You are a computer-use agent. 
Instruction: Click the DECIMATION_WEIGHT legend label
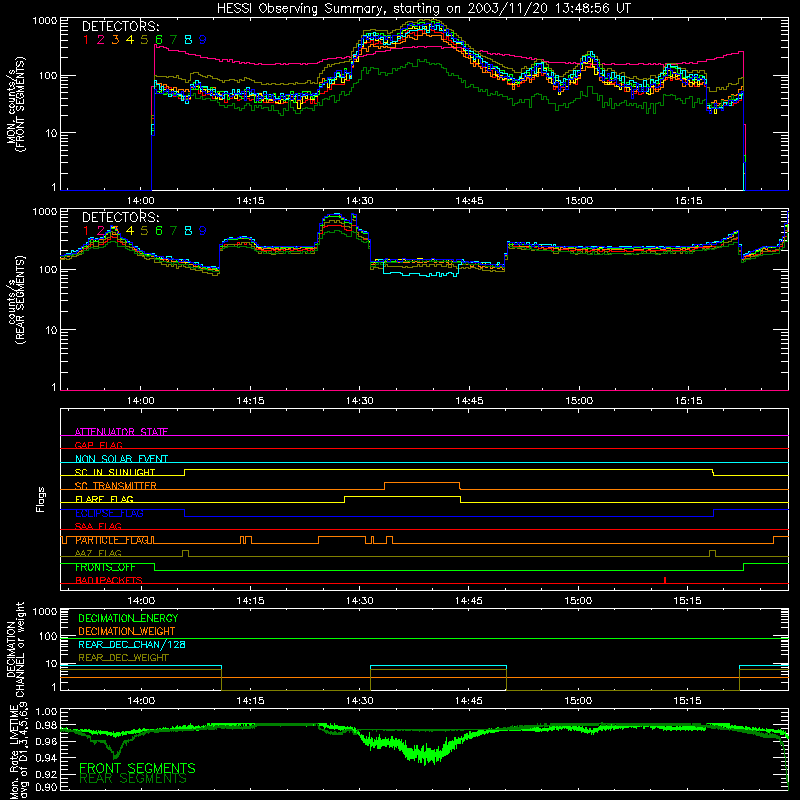(x=127, y=631)
